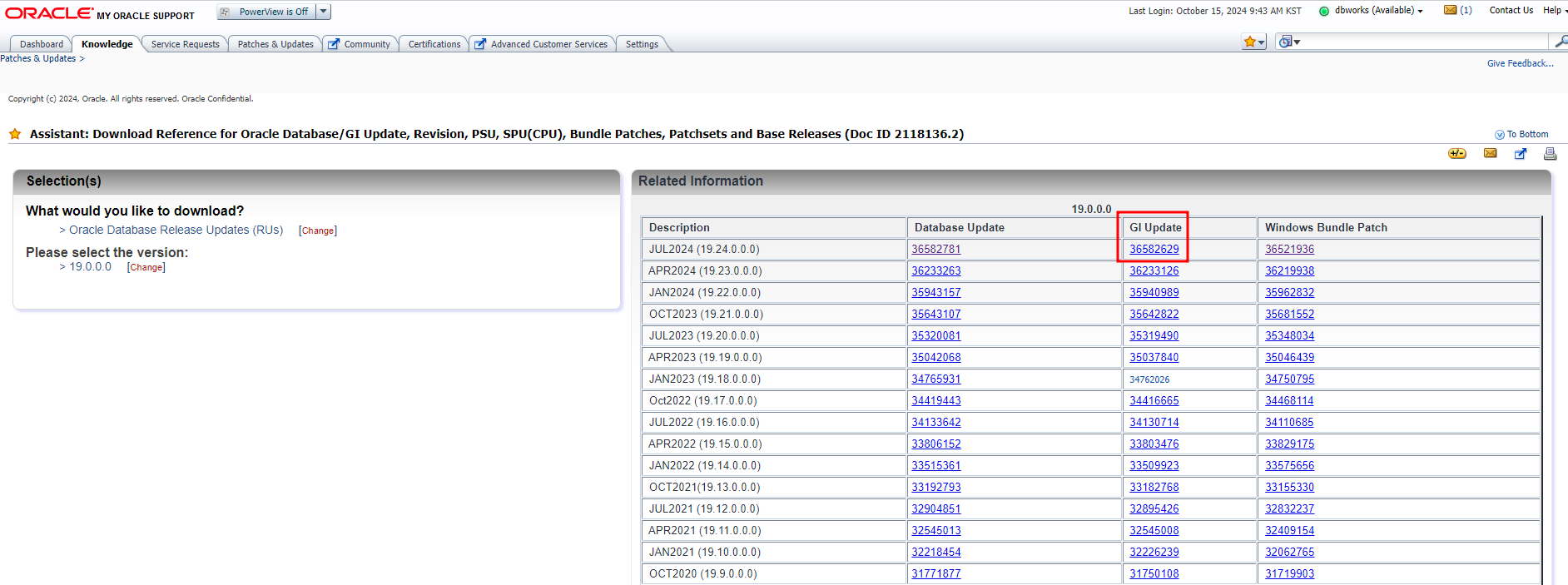This screenshot has height=585, width=1568.
Task: Open OCT2020 Windows Bundle Patch 31719903
Action: click(x=1290, y=573)
